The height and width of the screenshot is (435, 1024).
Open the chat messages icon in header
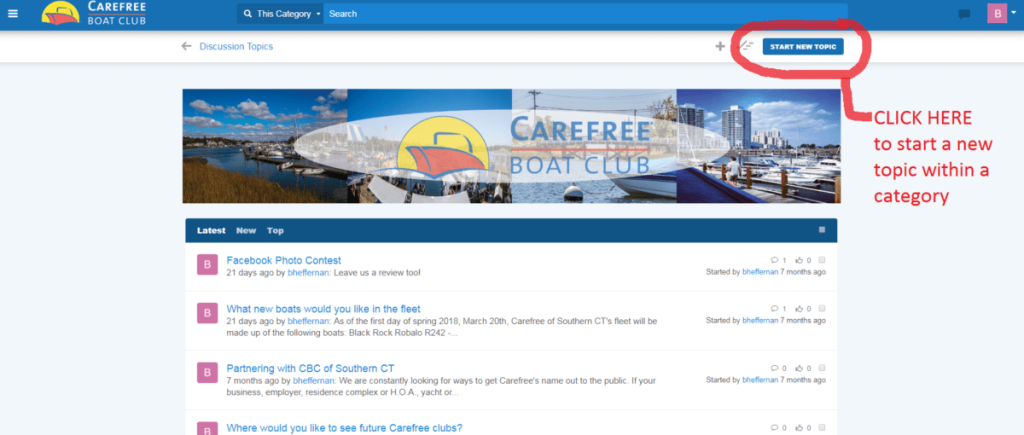coord(964,14)
